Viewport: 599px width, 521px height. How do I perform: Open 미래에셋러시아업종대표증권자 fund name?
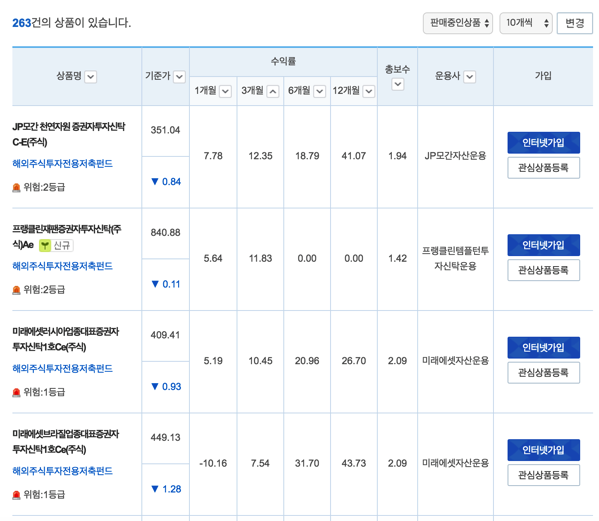coord(66,339)
